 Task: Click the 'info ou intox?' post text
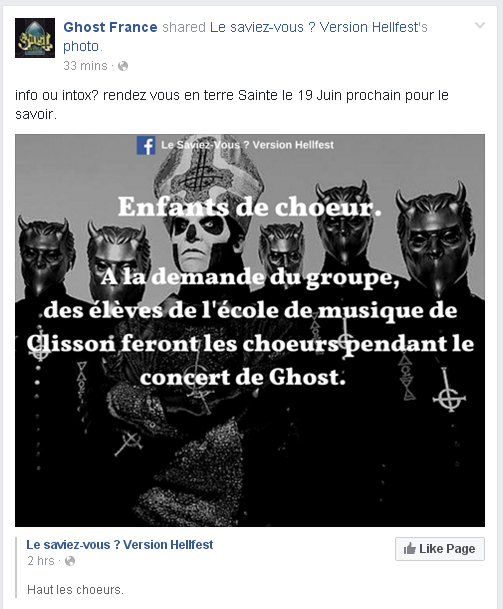(x=59, y=95)
